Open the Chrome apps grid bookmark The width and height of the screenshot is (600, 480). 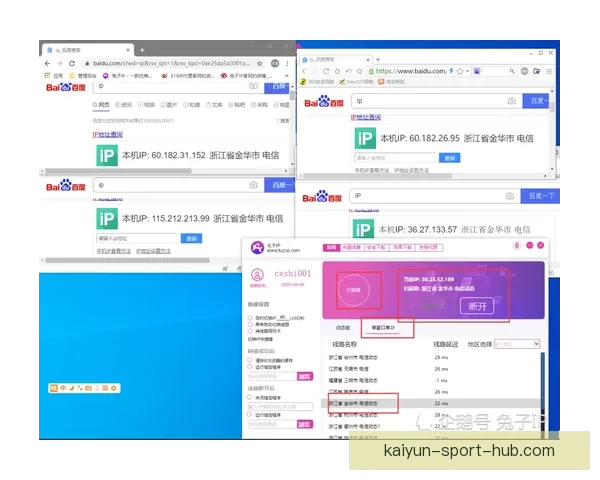(47, 75)
